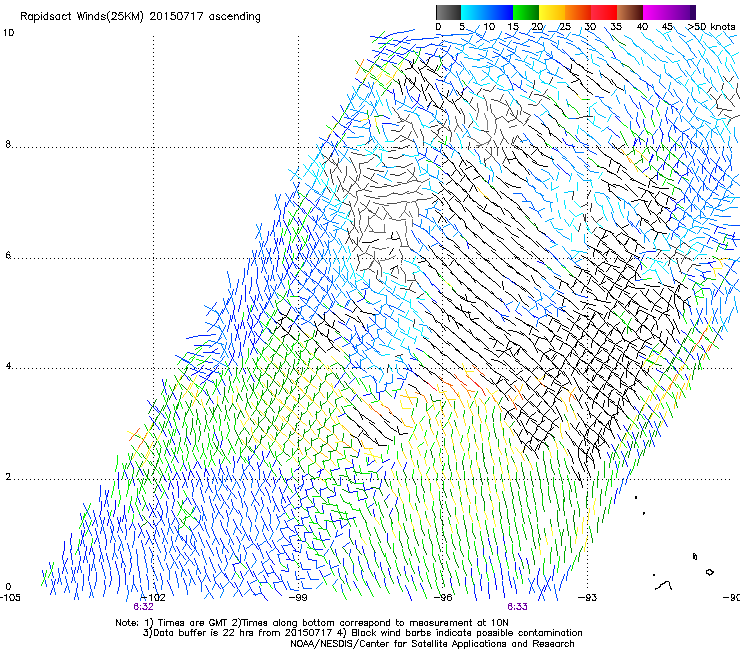Click the '-99' longitude axis label
740x650 pixels.
[x=298, y=597]
